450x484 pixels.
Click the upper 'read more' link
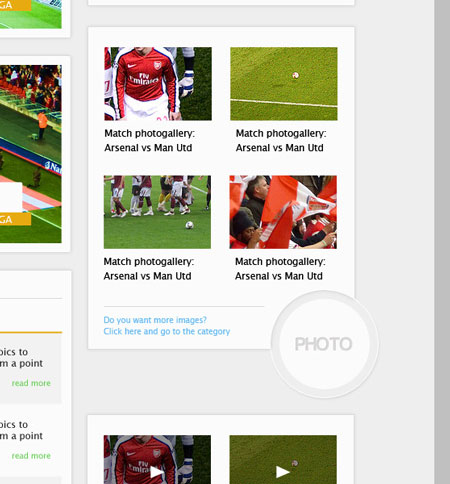pos(31,383)
